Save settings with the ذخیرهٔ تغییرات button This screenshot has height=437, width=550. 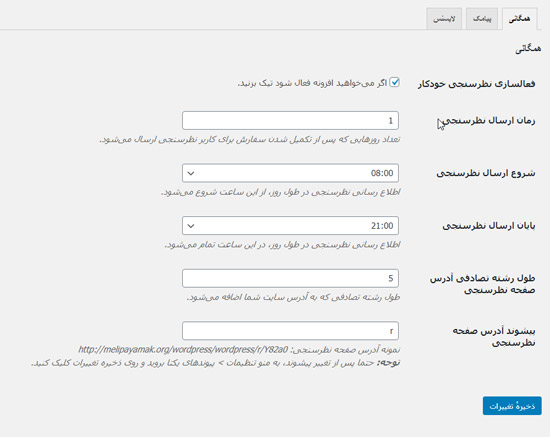(512, 406)
